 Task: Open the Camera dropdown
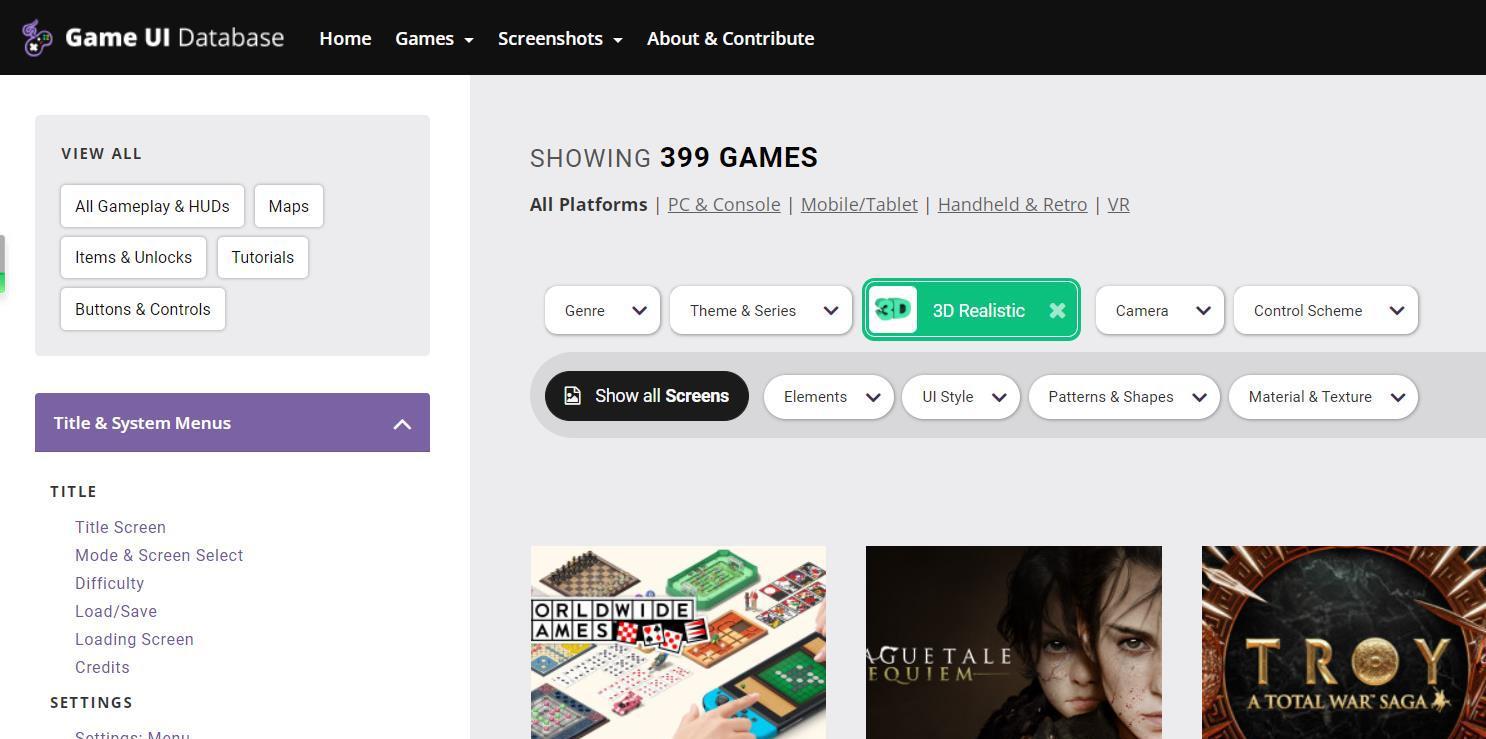click(1159, 310)
